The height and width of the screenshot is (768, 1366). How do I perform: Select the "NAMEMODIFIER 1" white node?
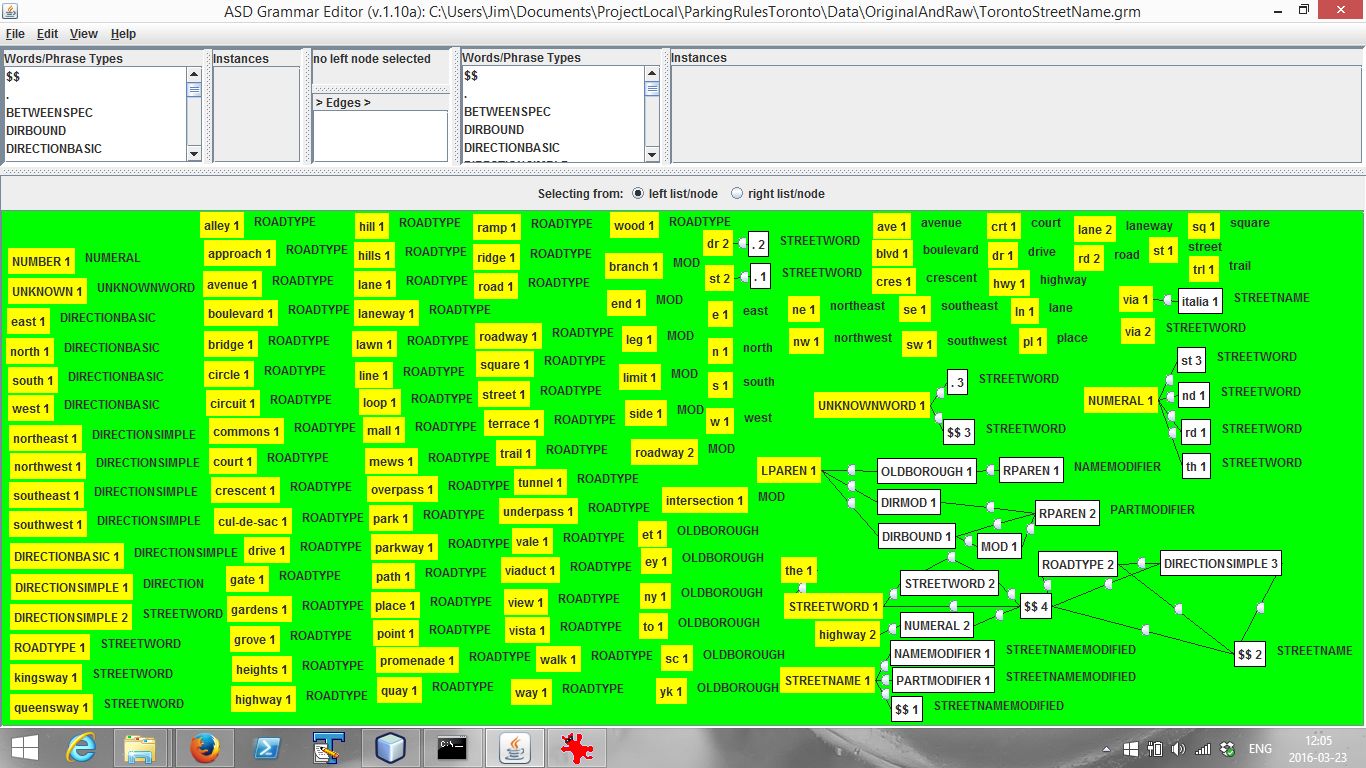[x=943, y=653]
